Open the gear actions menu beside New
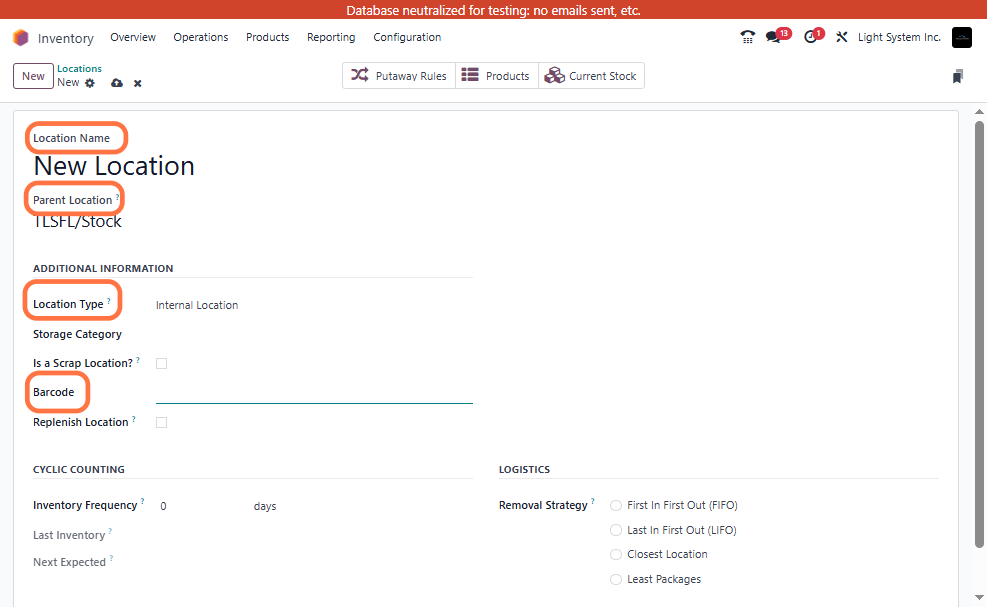The width and height of the screenshot is (987, 607). coord(90,83)
